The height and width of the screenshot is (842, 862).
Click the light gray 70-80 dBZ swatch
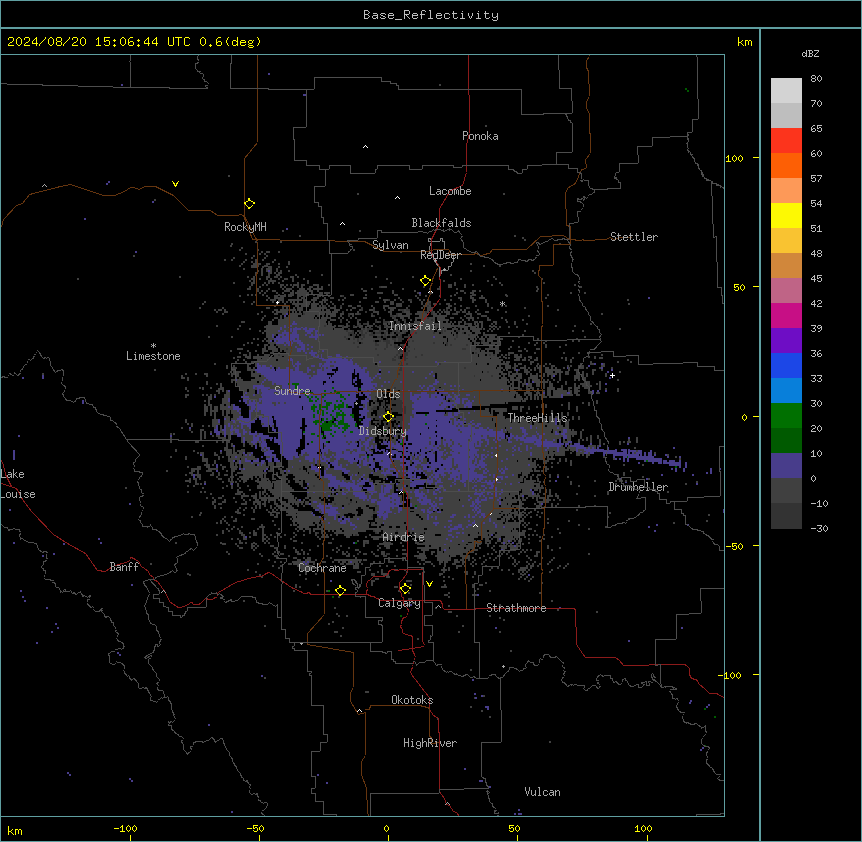pyautogui.click(x=786, y=91)
